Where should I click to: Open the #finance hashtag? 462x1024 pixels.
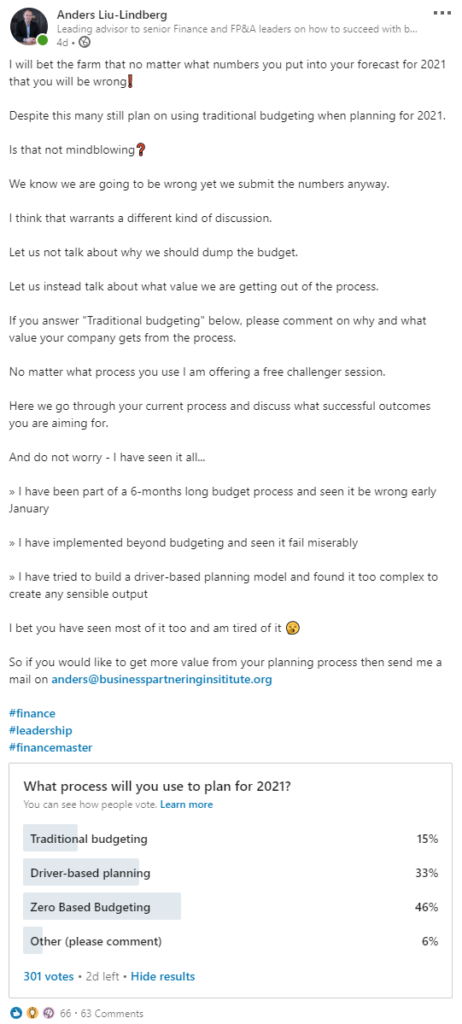(32, 713)
